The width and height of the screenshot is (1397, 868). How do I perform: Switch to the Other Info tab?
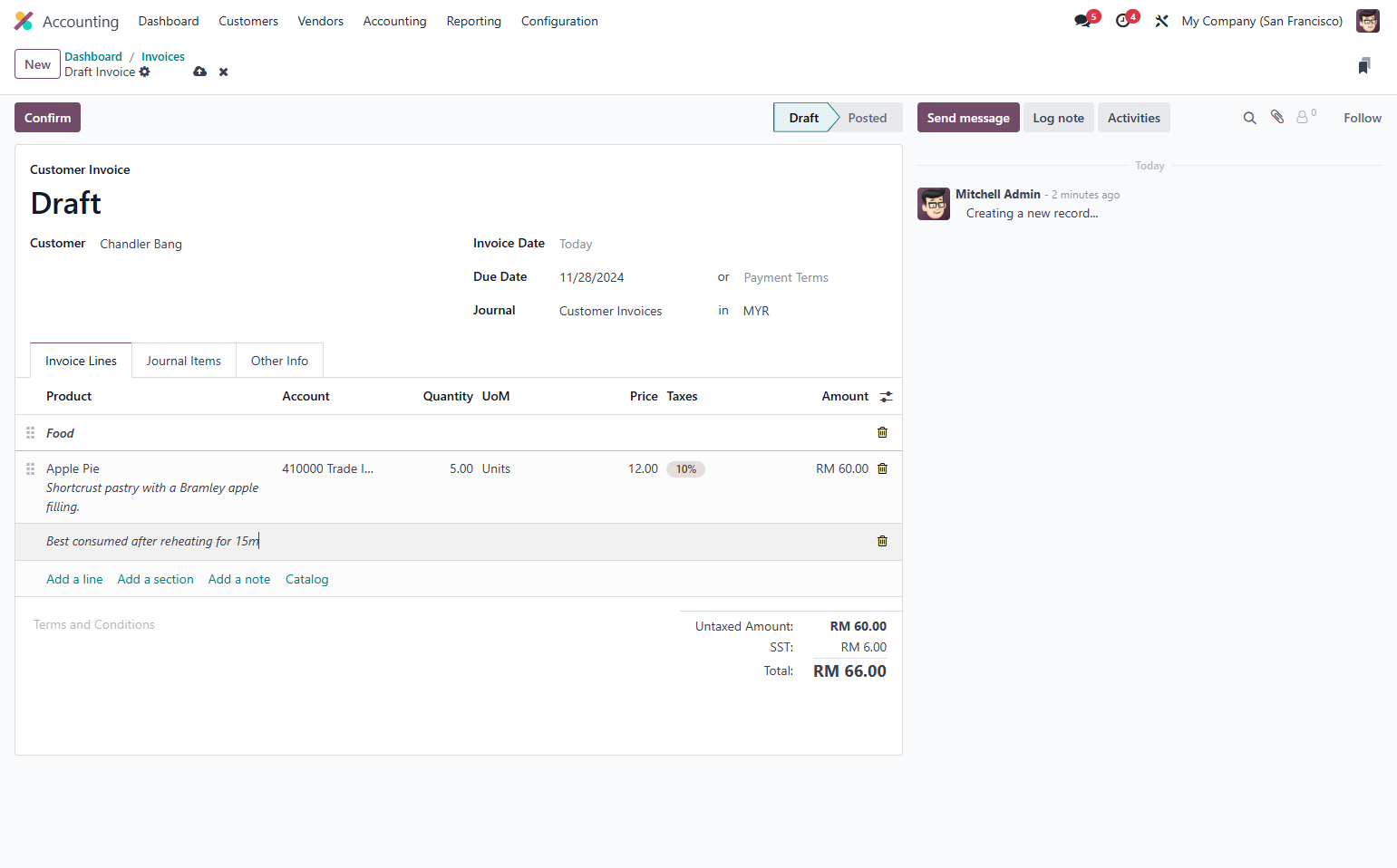click(x=279, y=361)
